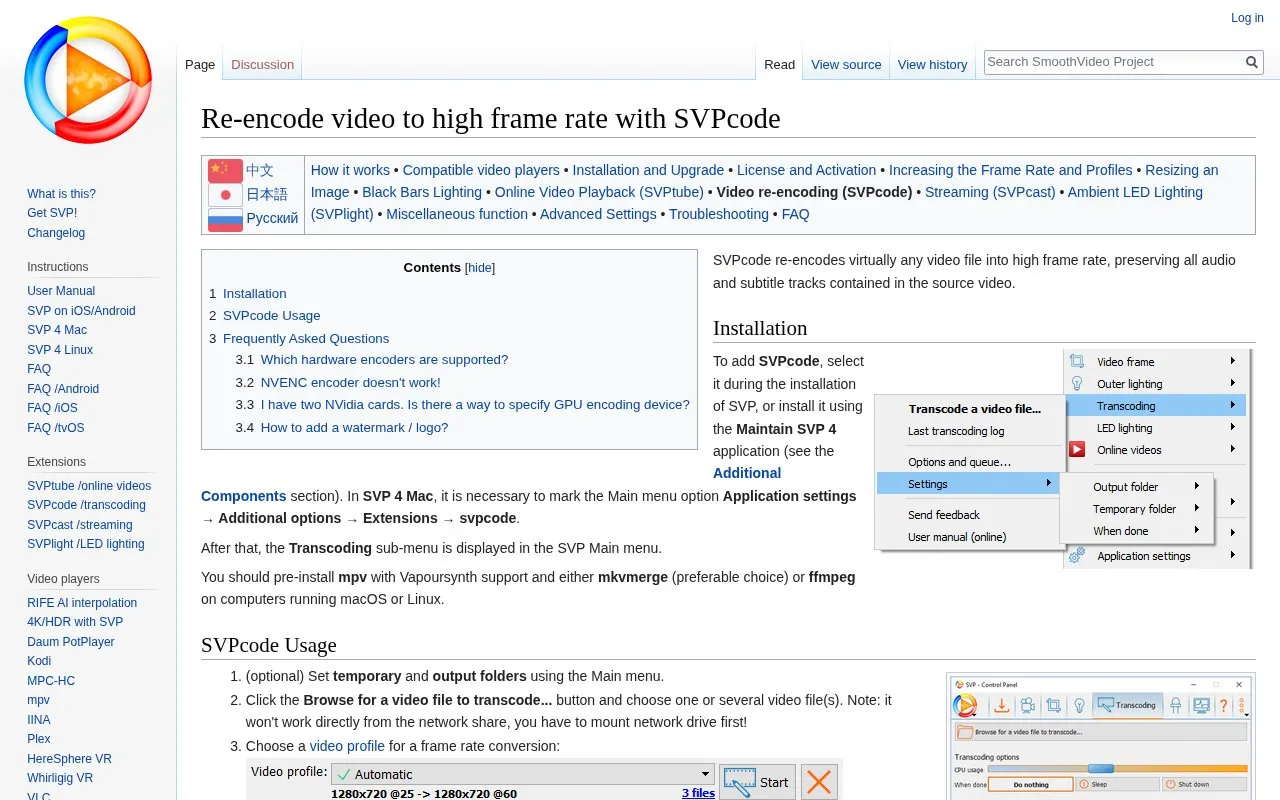Open the SVP Control Panel screenshot thumbnail
This screenshot has width=1280, height=800.
tap(1100, 740)
